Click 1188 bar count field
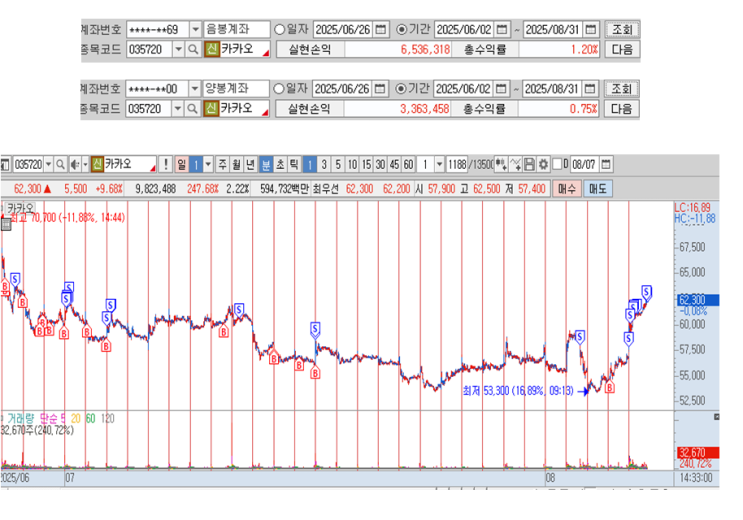Viewport: 743px width, 520px height. click(457, 164)
